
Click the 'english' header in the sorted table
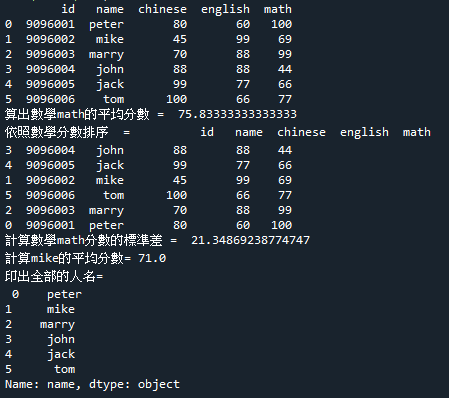tap(364, 133)
